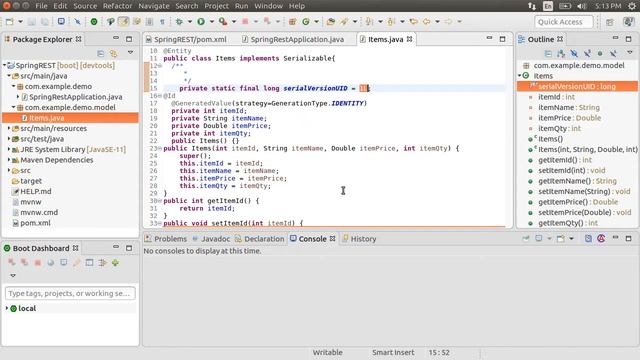Toggle Mark Occurrences highlighter in toolbar
This screenshot has width=640, height=360.
click(124, 22)
